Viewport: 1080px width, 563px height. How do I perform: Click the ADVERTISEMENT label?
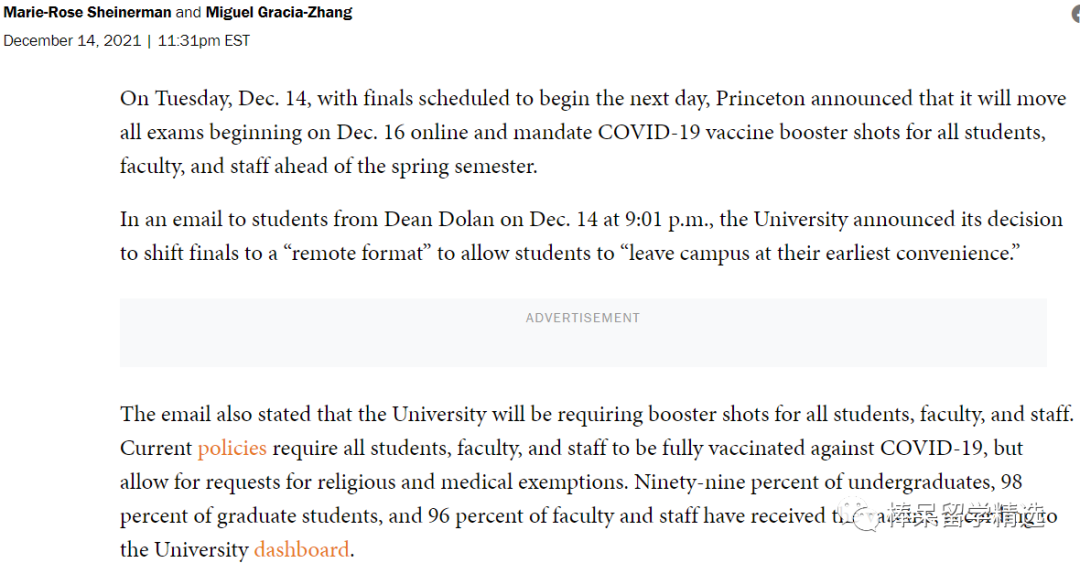[583, 318]
